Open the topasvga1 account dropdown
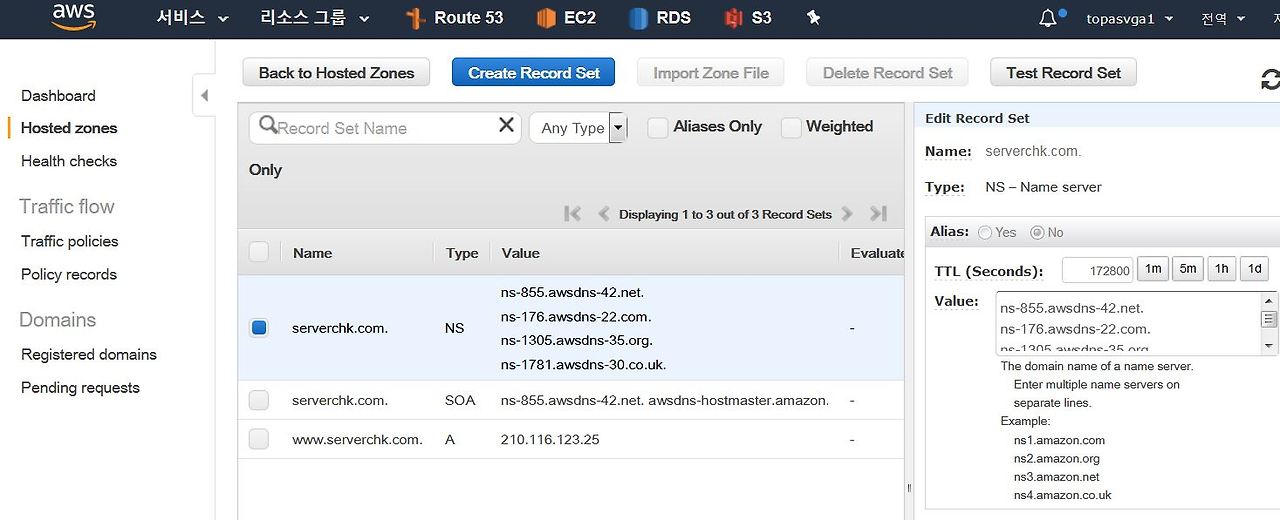 [1129, 19]
